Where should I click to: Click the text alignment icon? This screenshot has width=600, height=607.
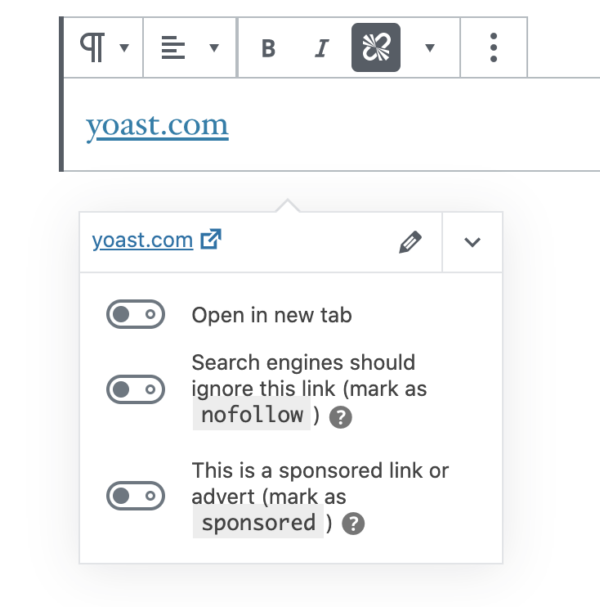[173, 47]
